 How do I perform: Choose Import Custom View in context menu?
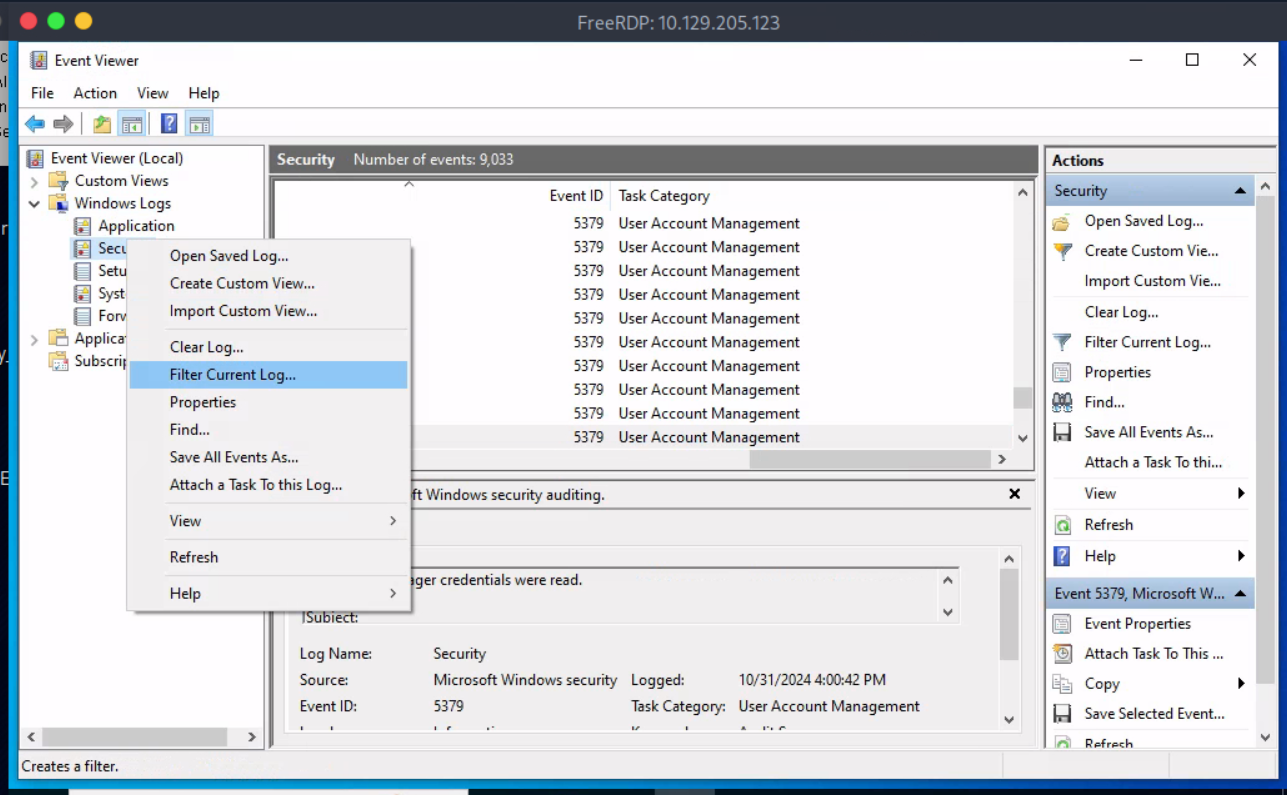pyautogui.click(x=268, y=311)
